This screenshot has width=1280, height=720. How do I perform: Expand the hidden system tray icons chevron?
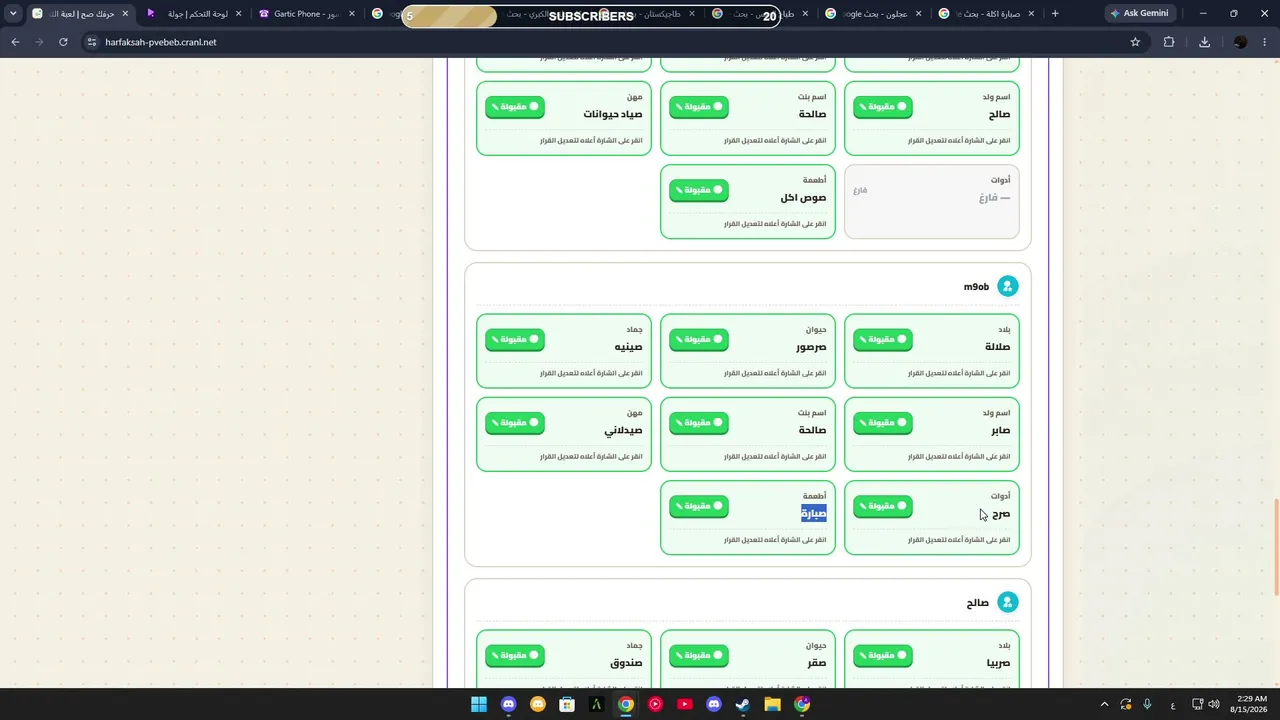[x=1104, y=704]
